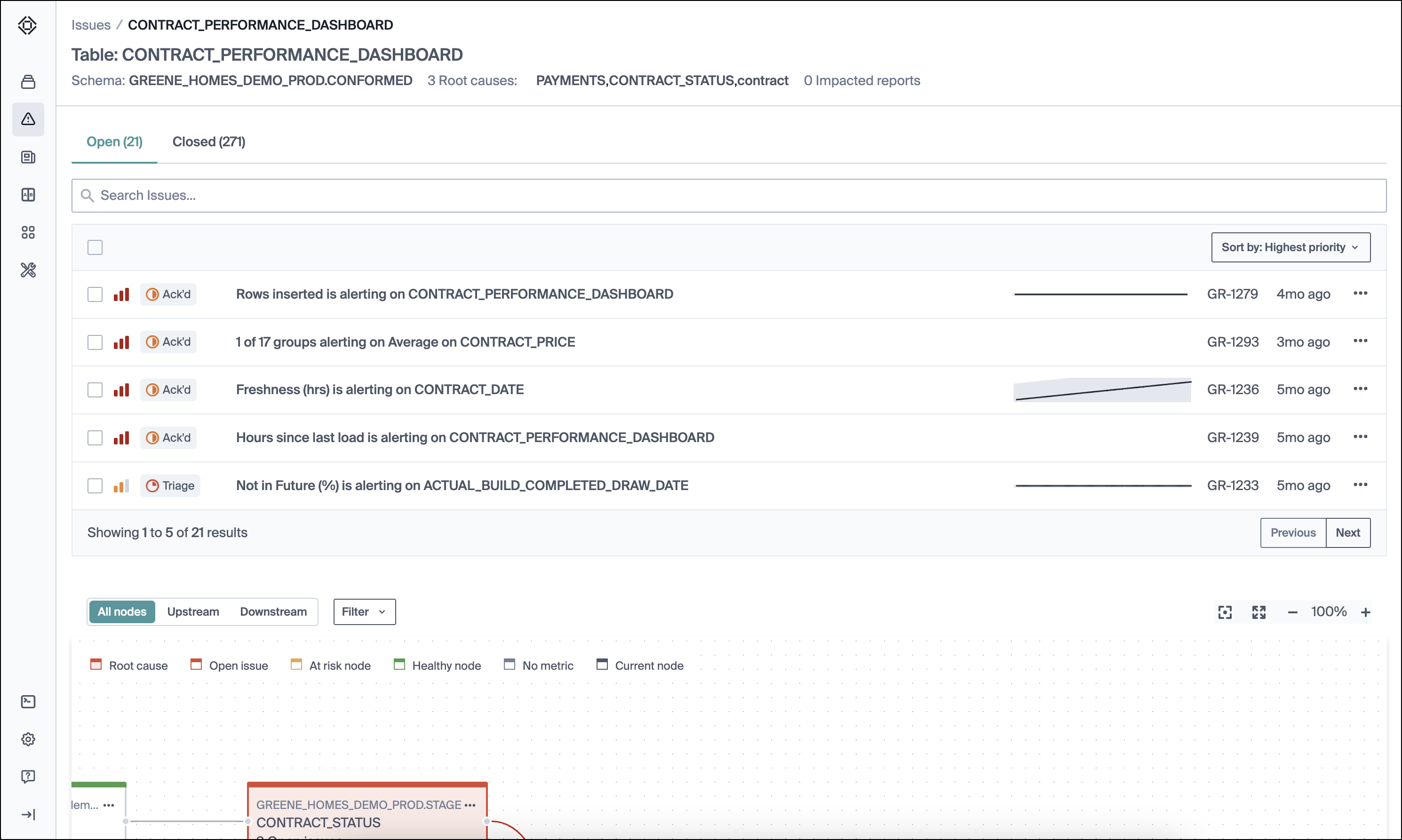Switch to the Closed (271) tab

tap(208, 142)
